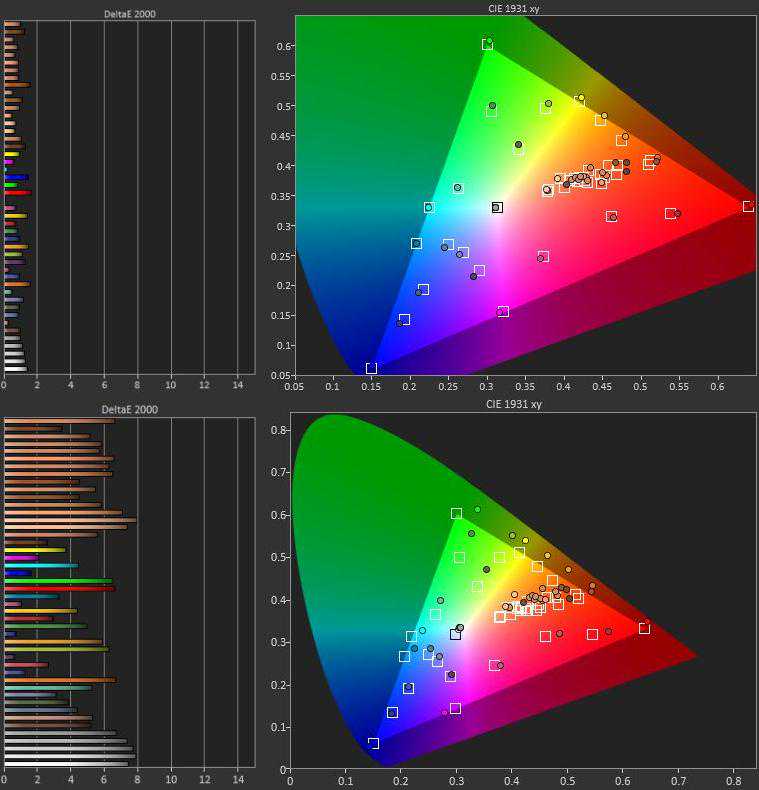Click green primary target square in upper CIE chart
759x790 pixels.
[x=487, y=44]
